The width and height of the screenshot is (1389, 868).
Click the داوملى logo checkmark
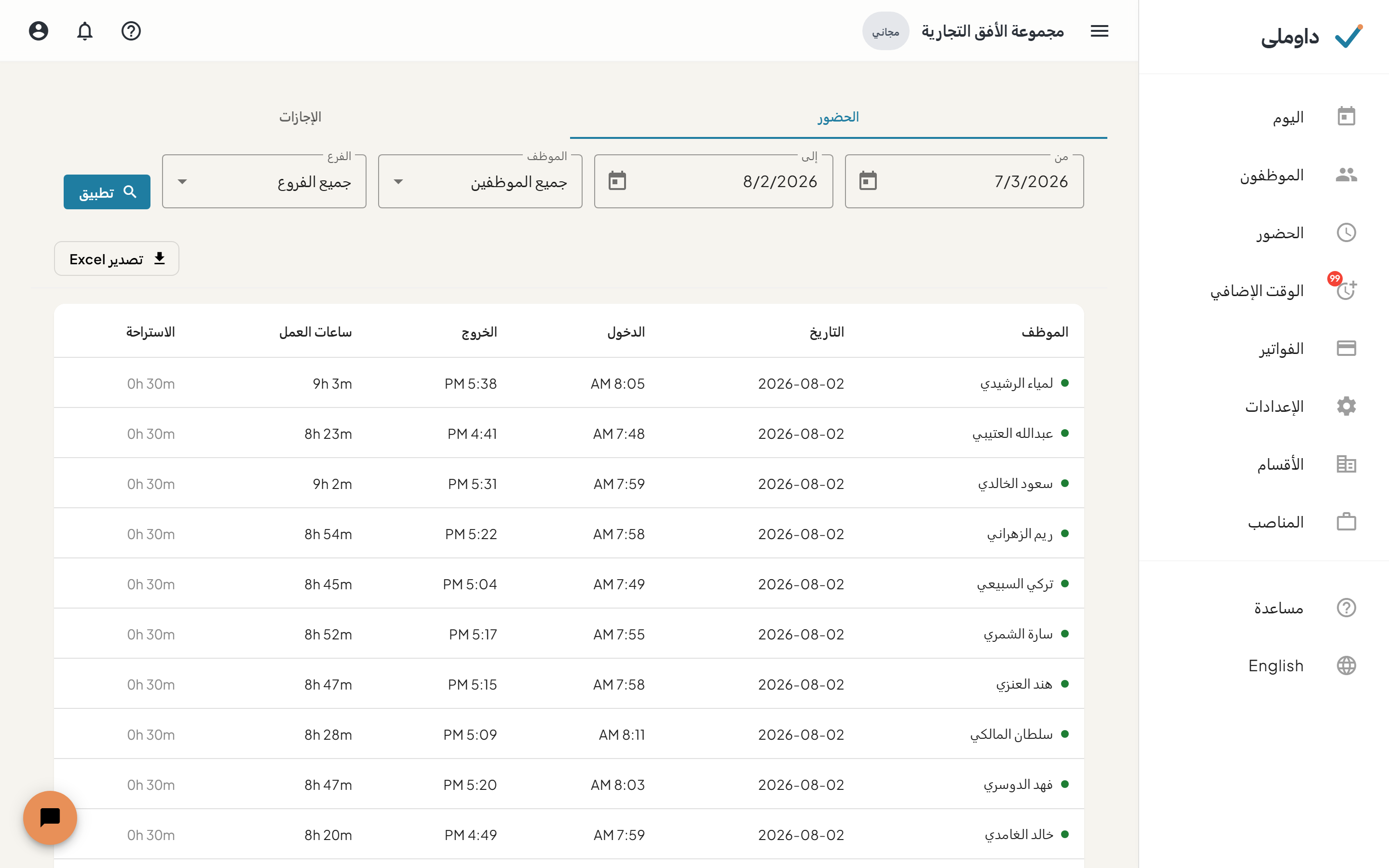click(x=1348, y=36)
